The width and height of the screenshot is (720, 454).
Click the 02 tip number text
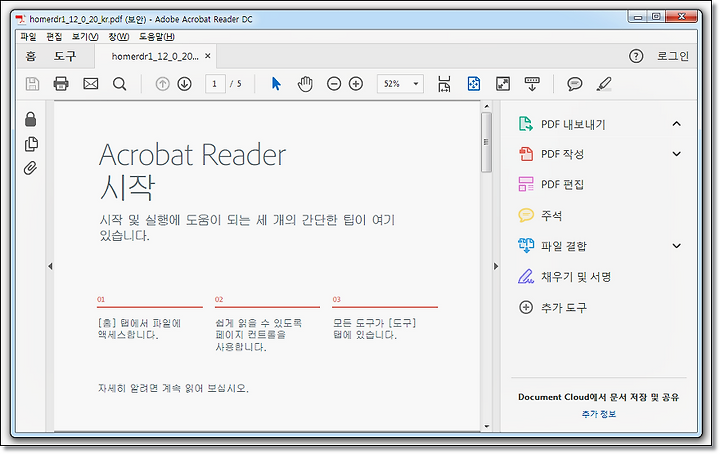tap(219, 299)
